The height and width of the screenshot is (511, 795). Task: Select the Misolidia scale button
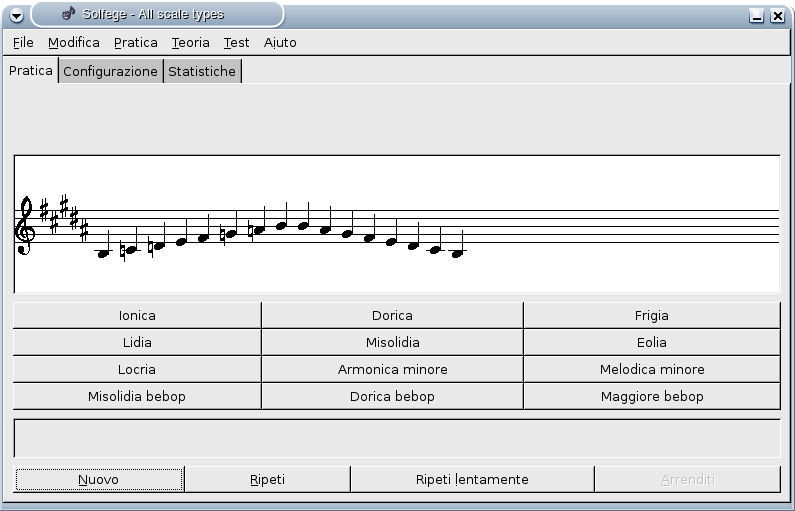pyautogui.click(x=392, y=342)
